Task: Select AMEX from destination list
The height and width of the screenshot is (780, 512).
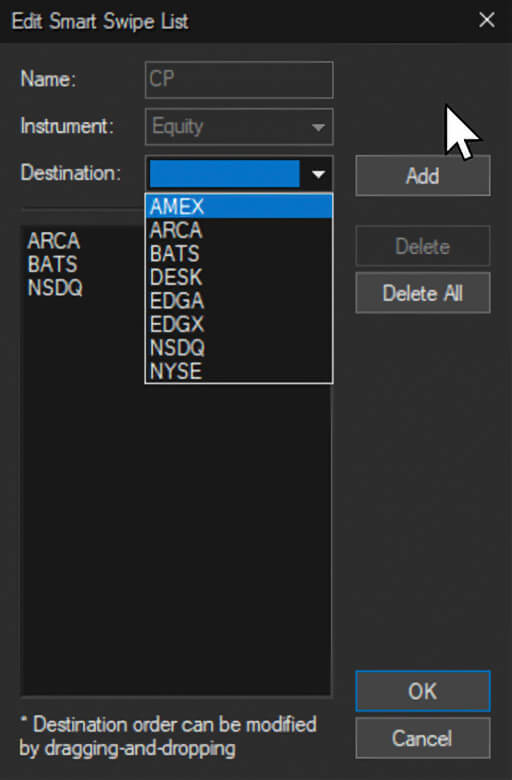Action: [x=239, y=206]
